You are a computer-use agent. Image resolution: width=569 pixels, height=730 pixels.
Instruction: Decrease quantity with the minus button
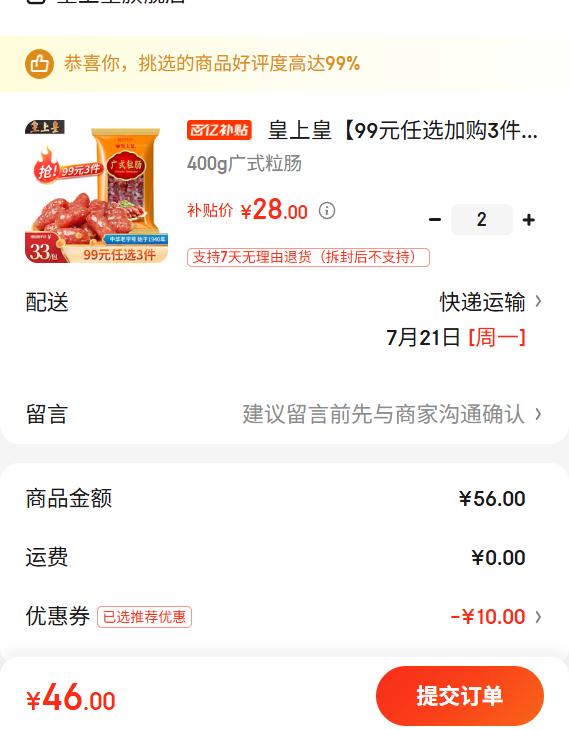point(435,219)
